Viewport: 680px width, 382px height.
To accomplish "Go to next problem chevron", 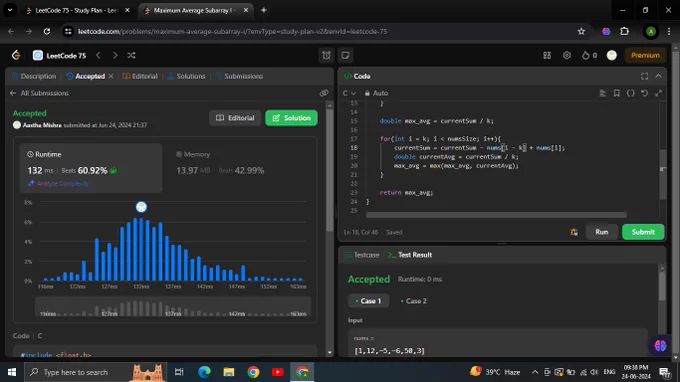I will tap(115, 56).
